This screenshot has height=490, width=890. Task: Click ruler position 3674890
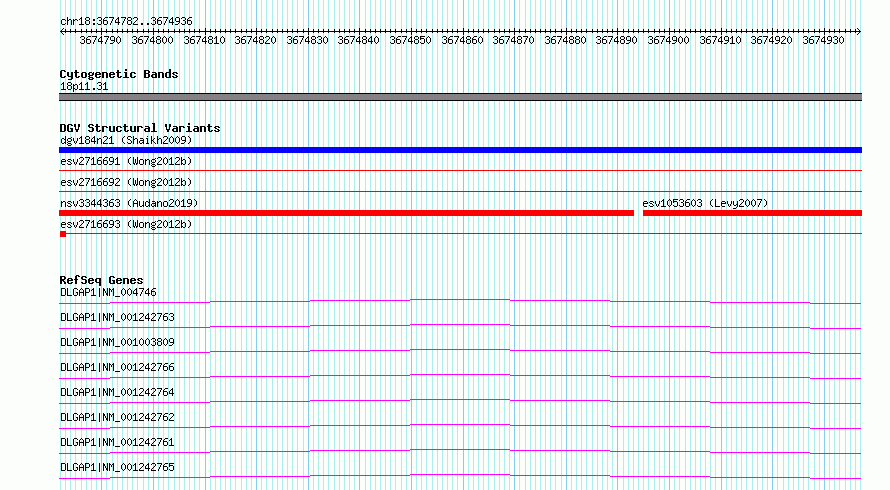point(616,40)
